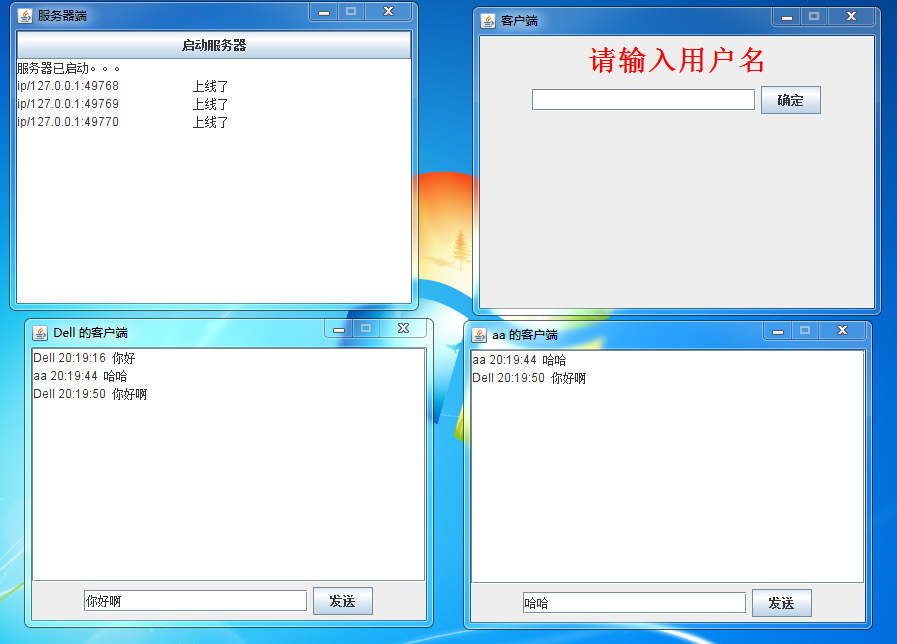Select message Dell 20:19:16 你好 in Dell window
Image resolution: width=897 pixels, height=644 pixels.
(x=84, y=358)
